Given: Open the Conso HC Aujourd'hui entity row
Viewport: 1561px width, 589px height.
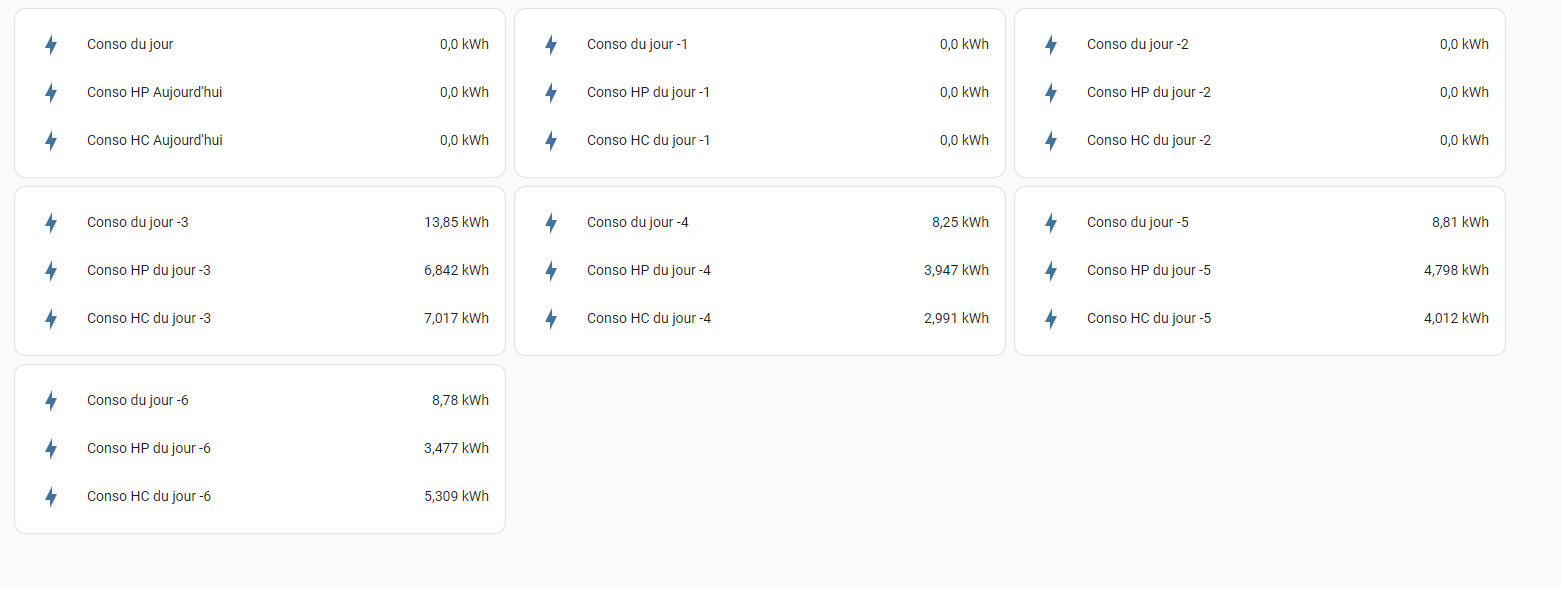Looking at the screenshot, I should coord(260,140).
